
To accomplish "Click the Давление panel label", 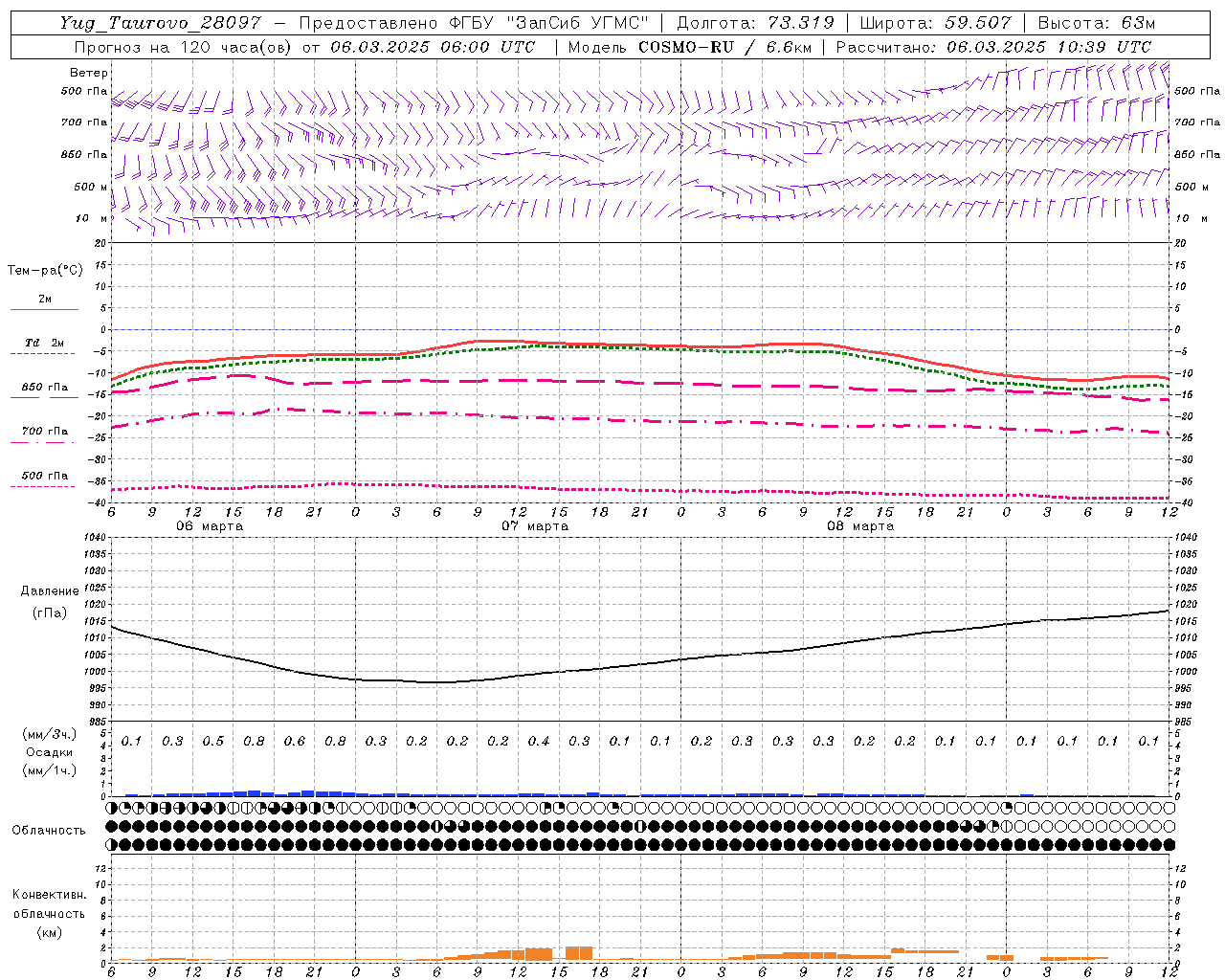I will tap(50, 591).
